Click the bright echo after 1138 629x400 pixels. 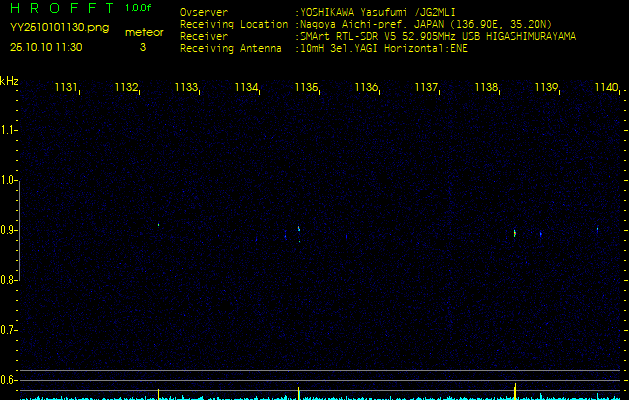coord(515,233)
